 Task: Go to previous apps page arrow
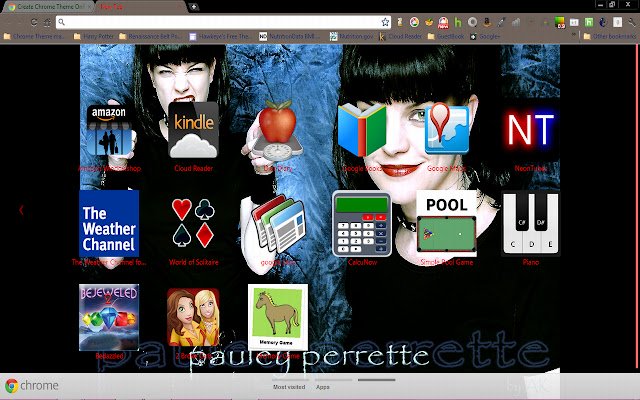pyautogui.click(x=21, y=210)
